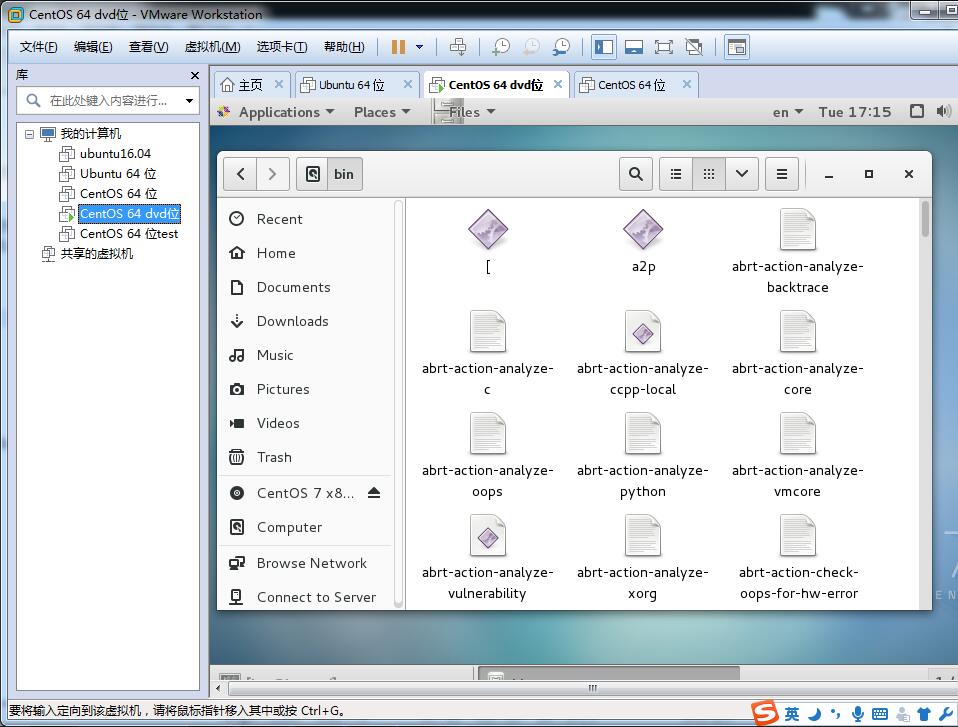The height and width of the screenshot is (727, 958).
Task: Close the 库 library panel
Action: point(195,75)
